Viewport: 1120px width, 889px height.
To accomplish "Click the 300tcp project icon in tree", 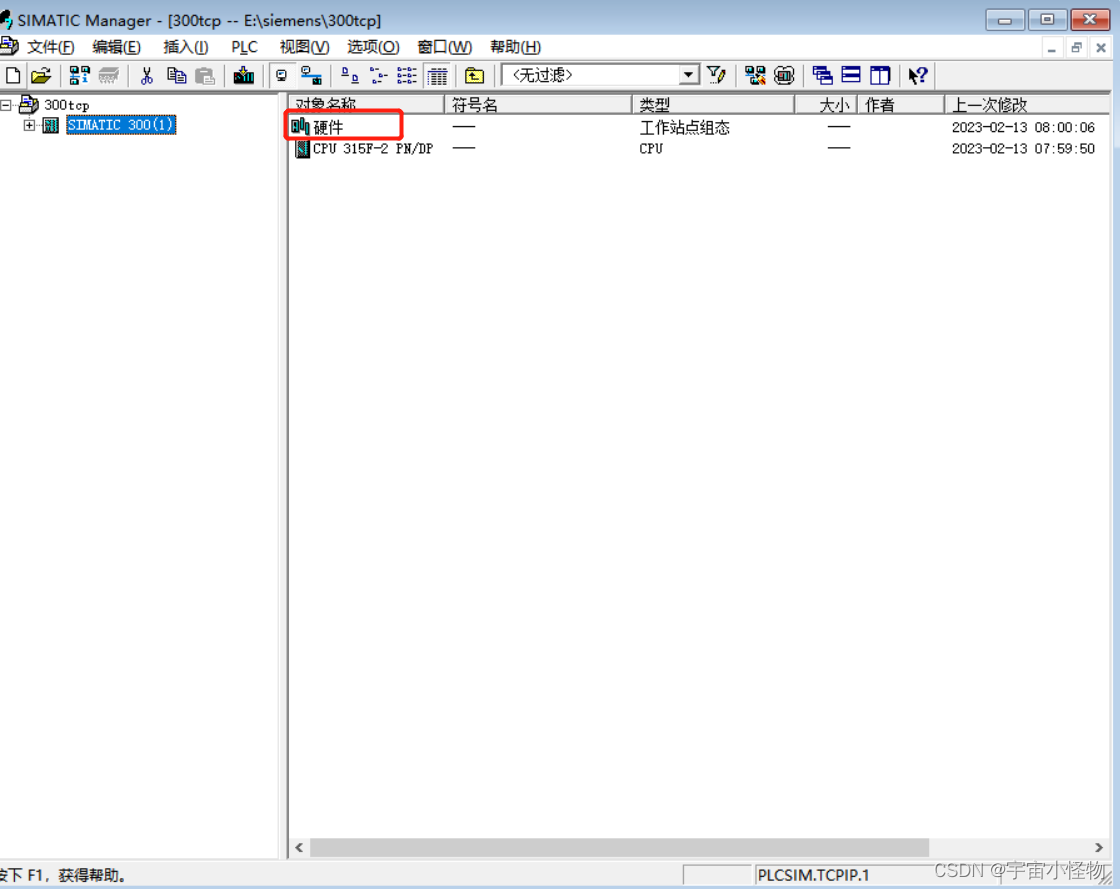I will (28, 104).
